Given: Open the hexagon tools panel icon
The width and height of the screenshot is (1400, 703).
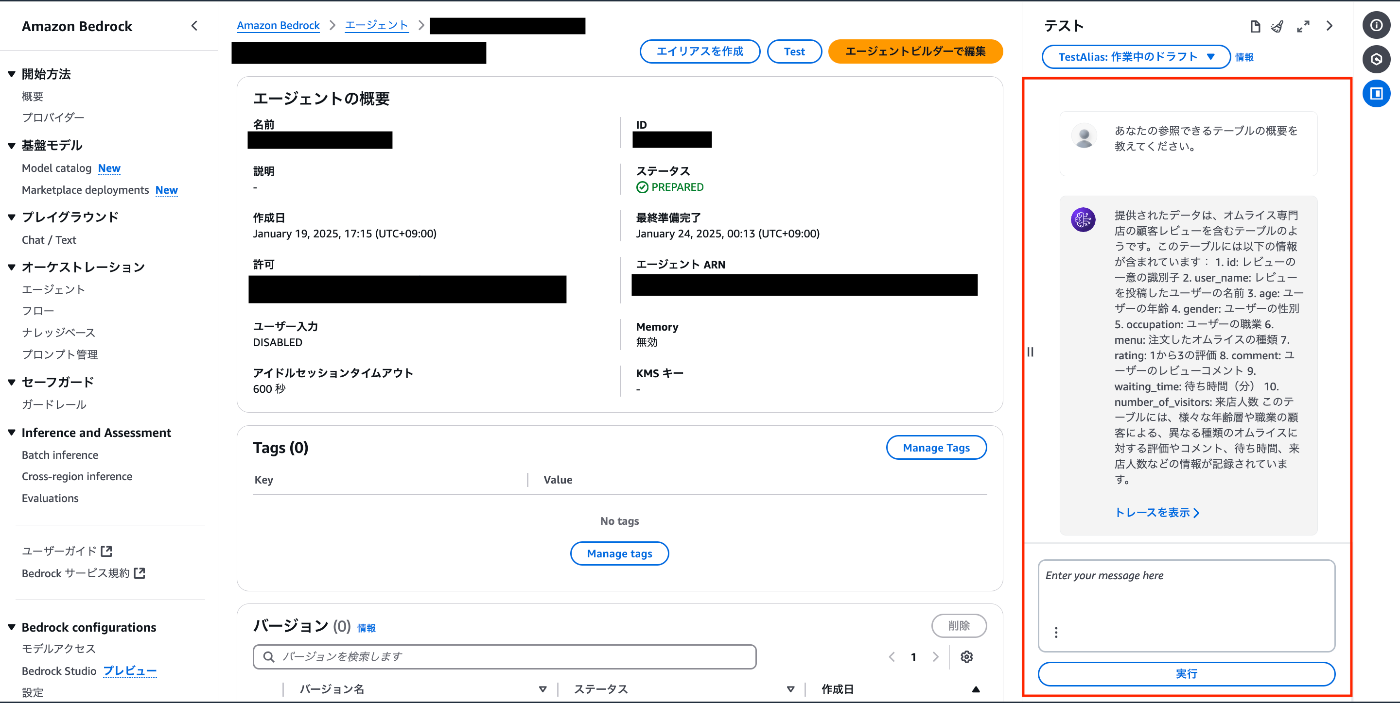Looking at the screenshot, I should [x=1376, y=59].
